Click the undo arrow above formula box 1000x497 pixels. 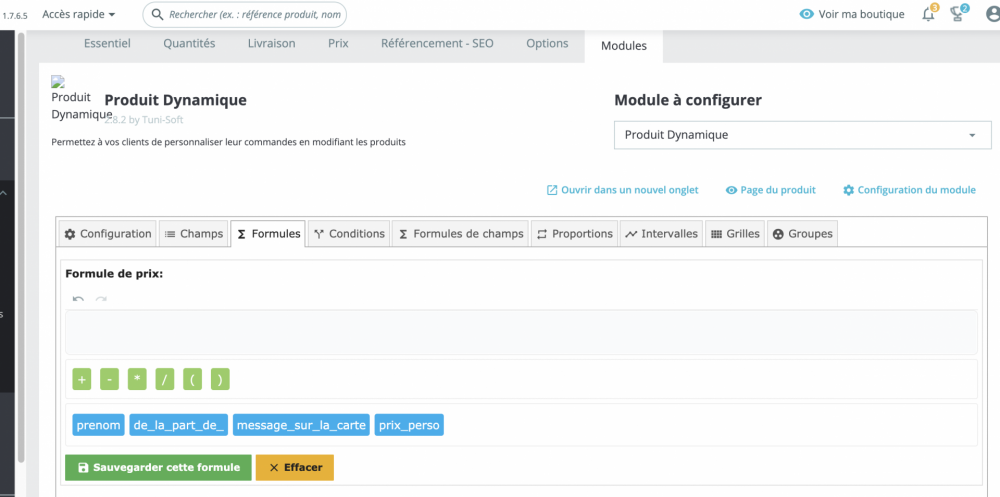point(78,299)
